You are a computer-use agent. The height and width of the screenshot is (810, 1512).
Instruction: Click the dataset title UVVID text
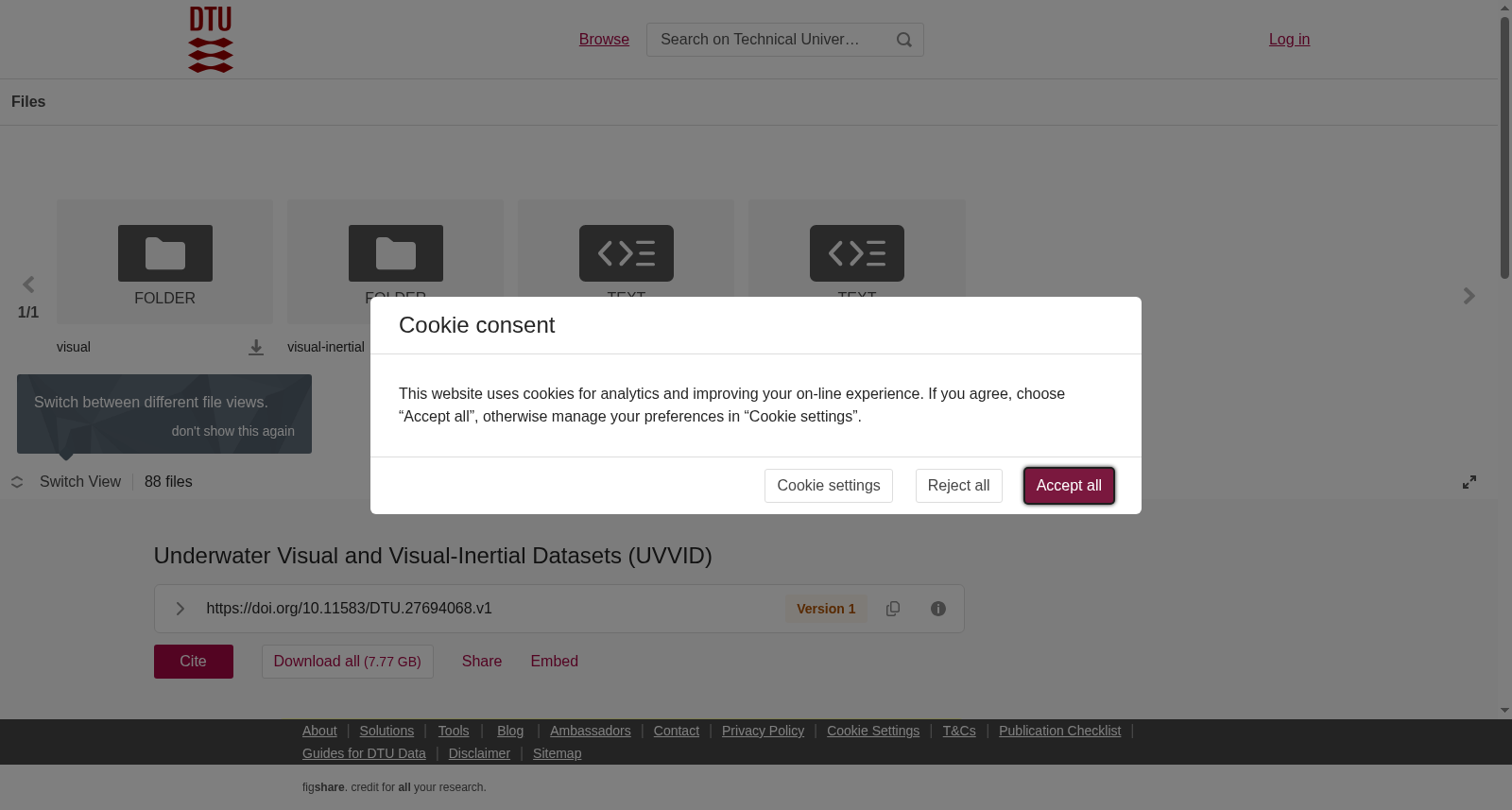coord(433,556)
